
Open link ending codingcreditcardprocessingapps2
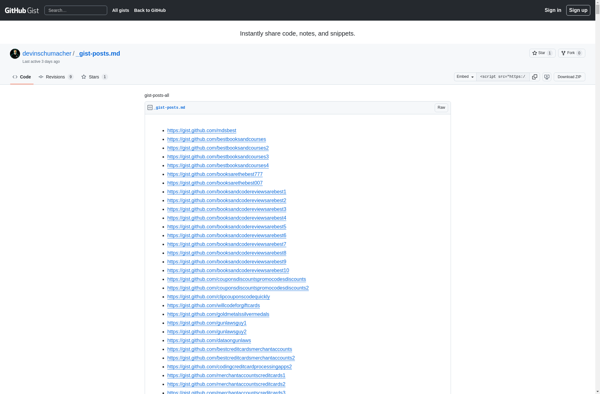tap(229, 367)
